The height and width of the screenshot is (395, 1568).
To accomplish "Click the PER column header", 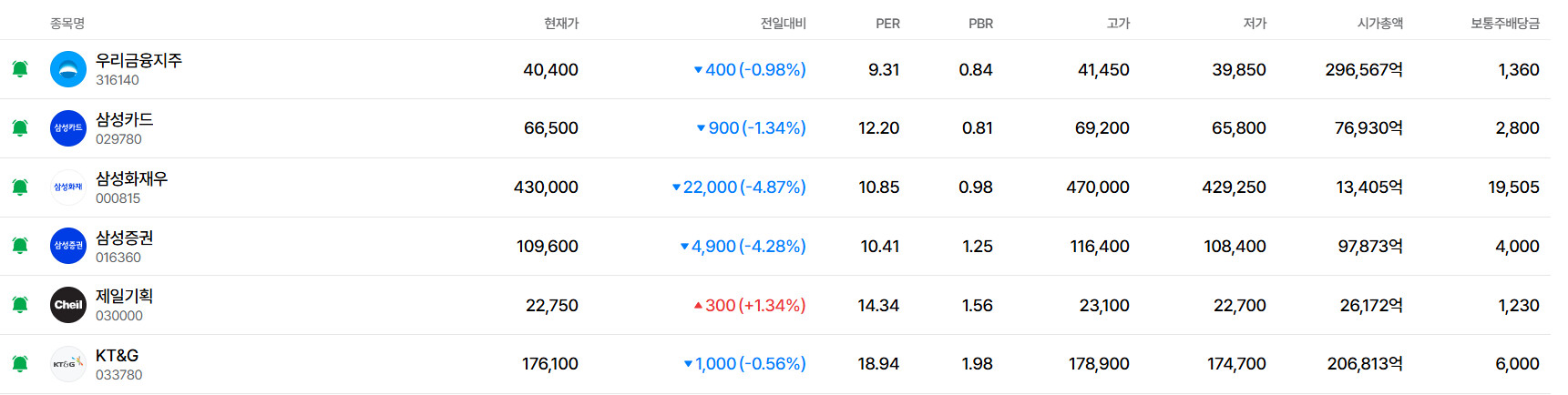I will tap(887, 24).
